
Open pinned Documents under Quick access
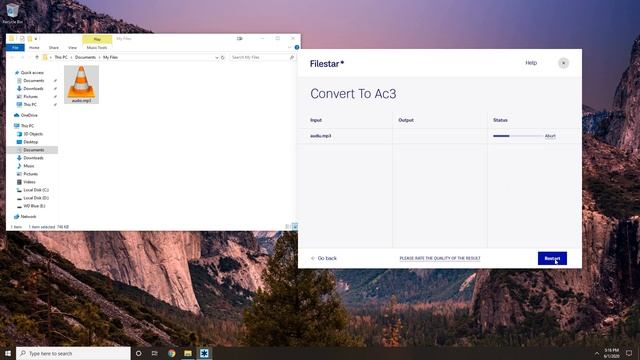tap(33, 81)
